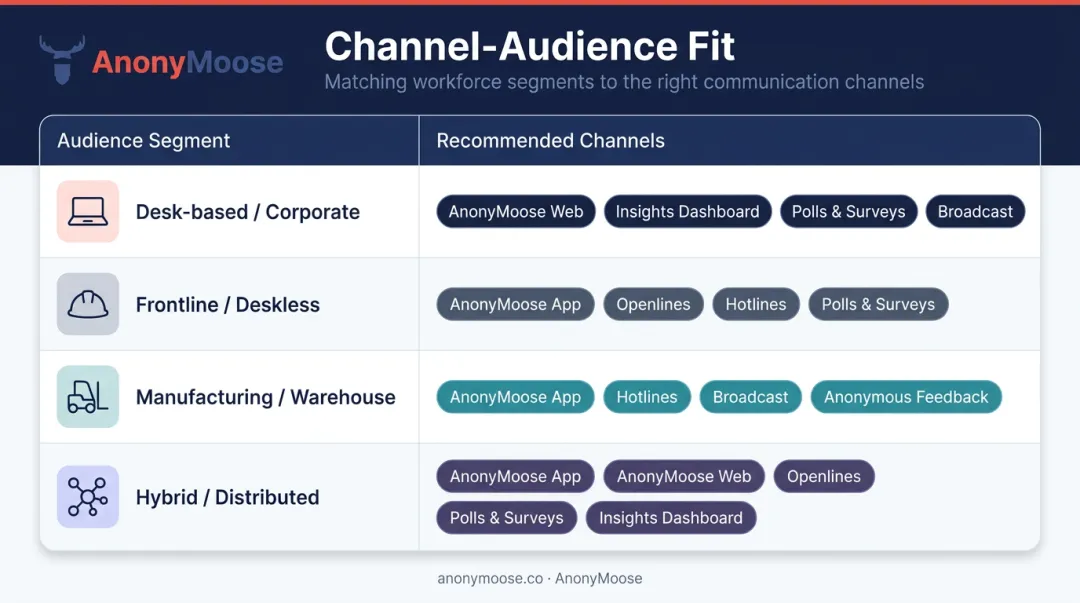
Task: Click AnonyMoose Web pill in Hybrid / Distributed row
Action: (684, 476)
